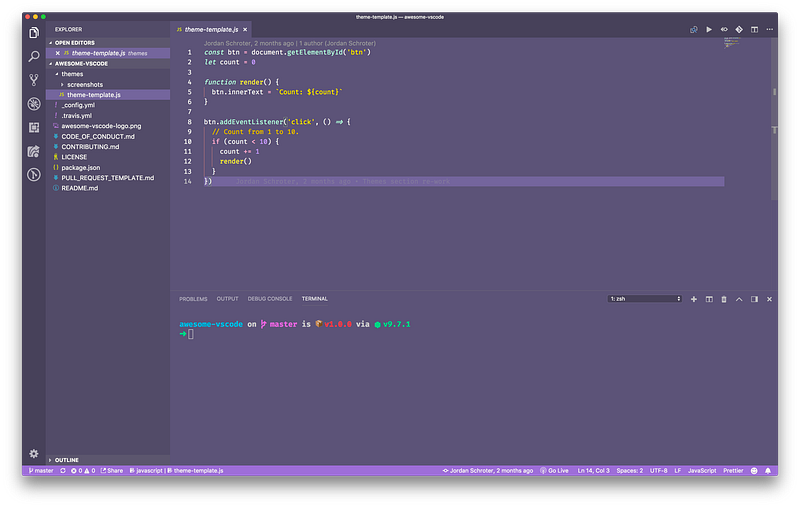Change file encoding UTF-8
This screenshot has width=800, height=507.
(659, 471)
